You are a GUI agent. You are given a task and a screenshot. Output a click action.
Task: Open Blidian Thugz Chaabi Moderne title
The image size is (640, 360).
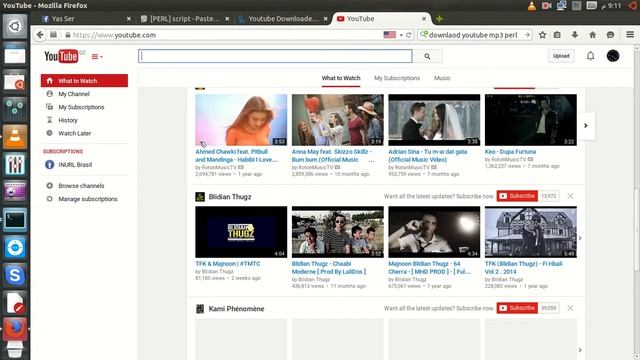(x=329, y=268)
